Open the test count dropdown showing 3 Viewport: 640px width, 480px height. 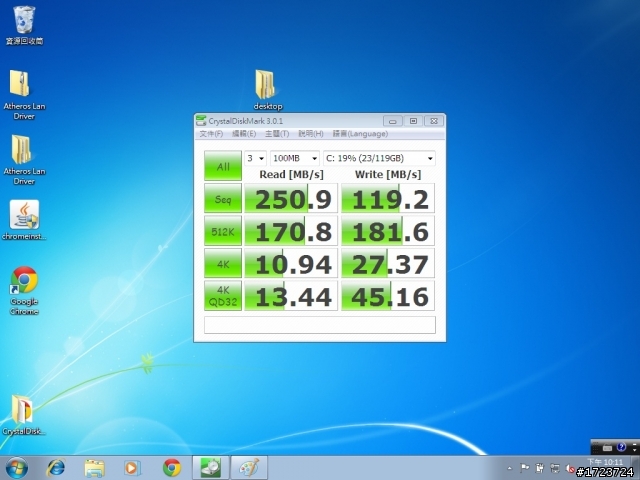coord(255,158)
